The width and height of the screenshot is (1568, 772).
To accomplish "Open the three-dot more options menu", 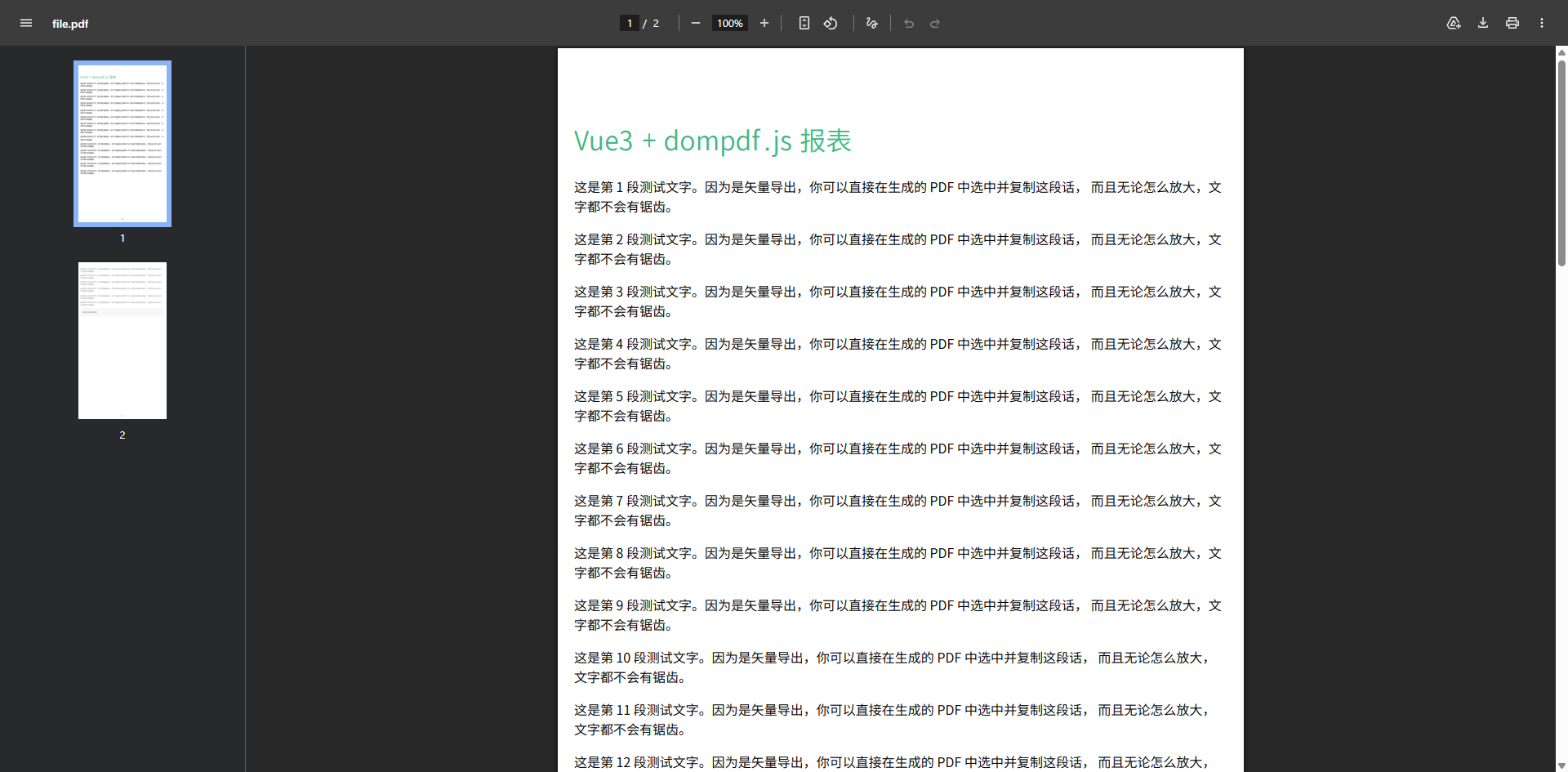I will tap(1542, 23).
